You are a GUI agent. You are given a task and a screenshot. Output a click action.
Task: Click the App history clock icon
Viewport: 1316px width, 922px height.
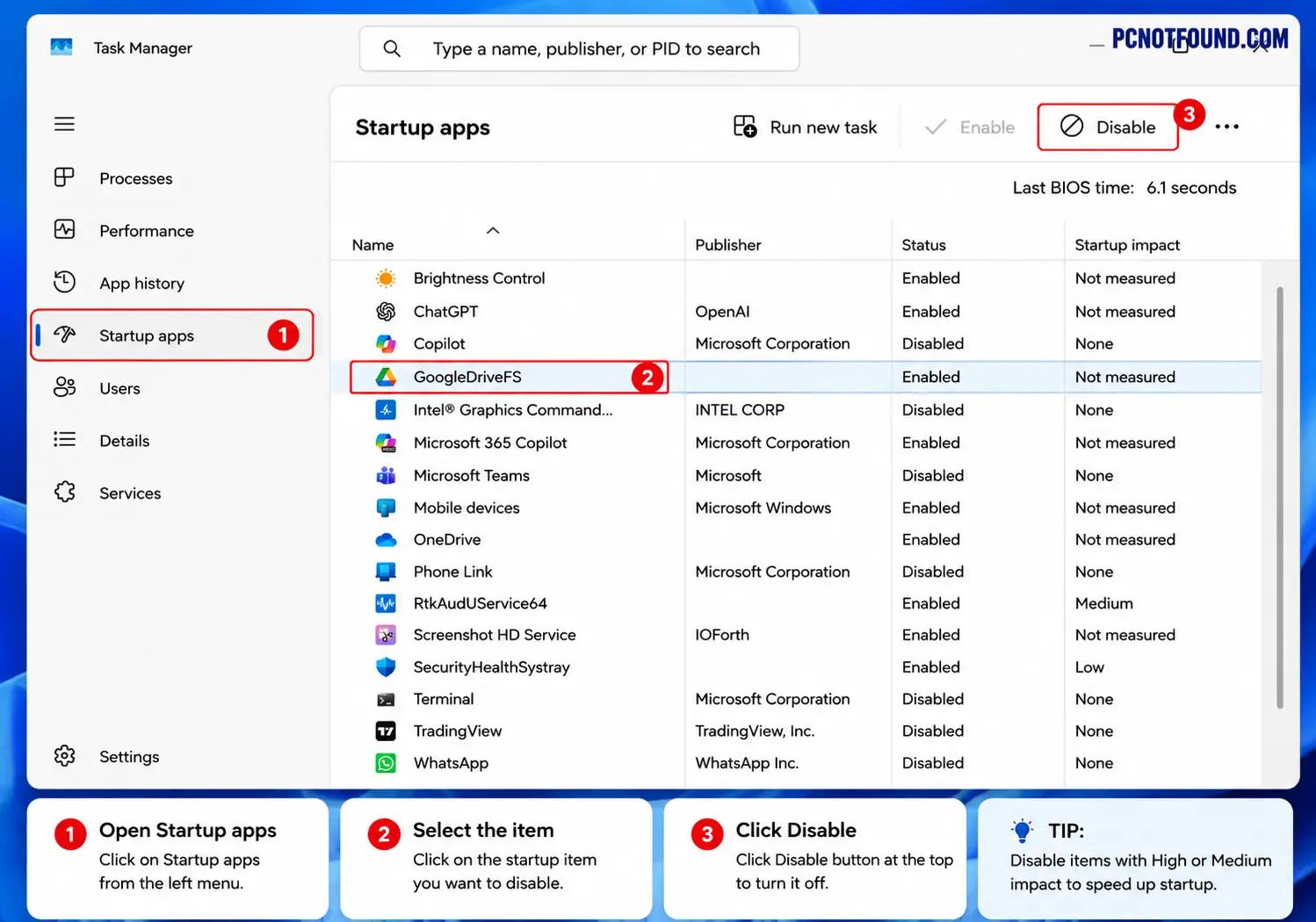coord(64,282)
